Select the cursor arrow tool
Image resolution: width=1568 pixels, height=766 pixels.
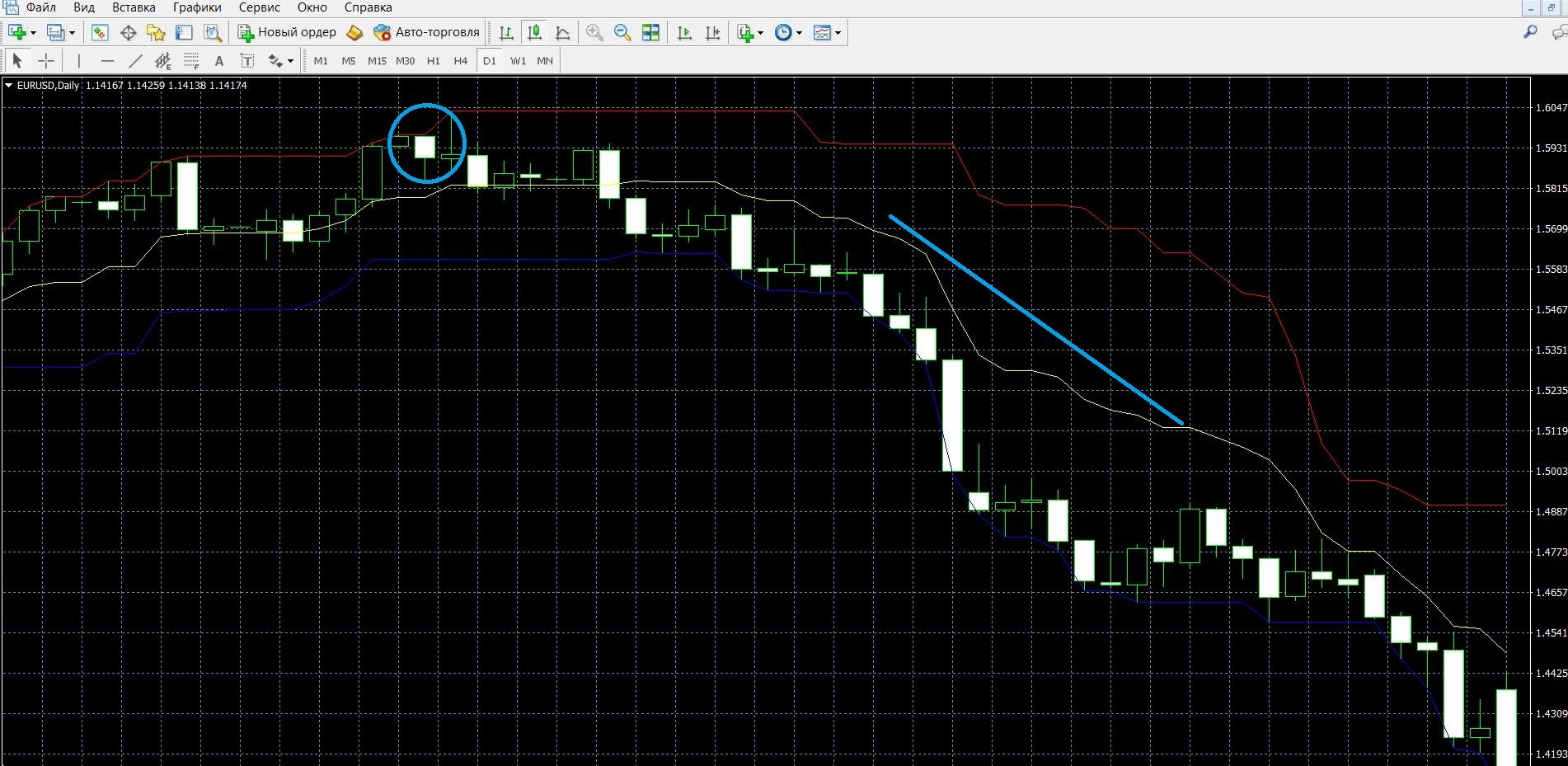pyautogui.click(x=17, y=60)
